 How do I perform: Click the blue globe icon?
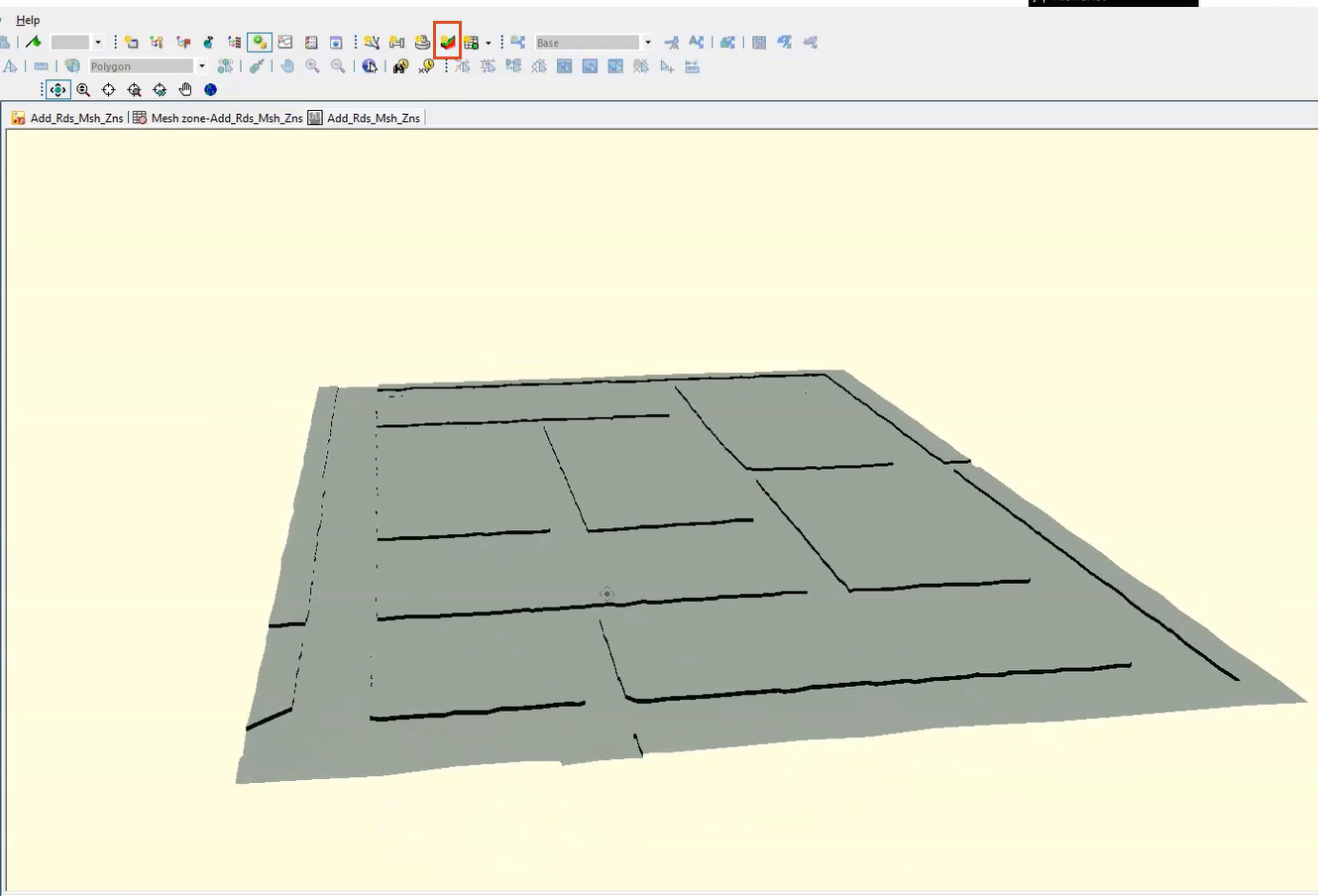click(x=210, y=89)
